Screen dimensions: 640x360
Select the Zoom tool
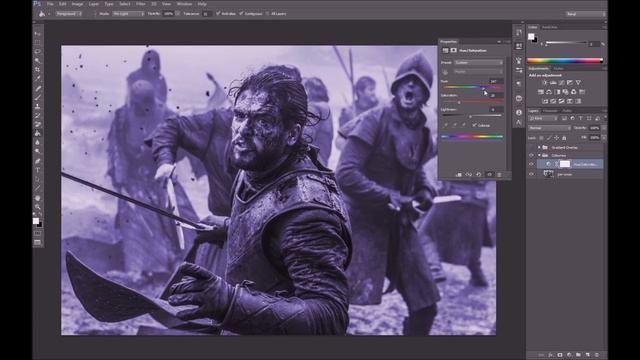click(x=38, y=207)
